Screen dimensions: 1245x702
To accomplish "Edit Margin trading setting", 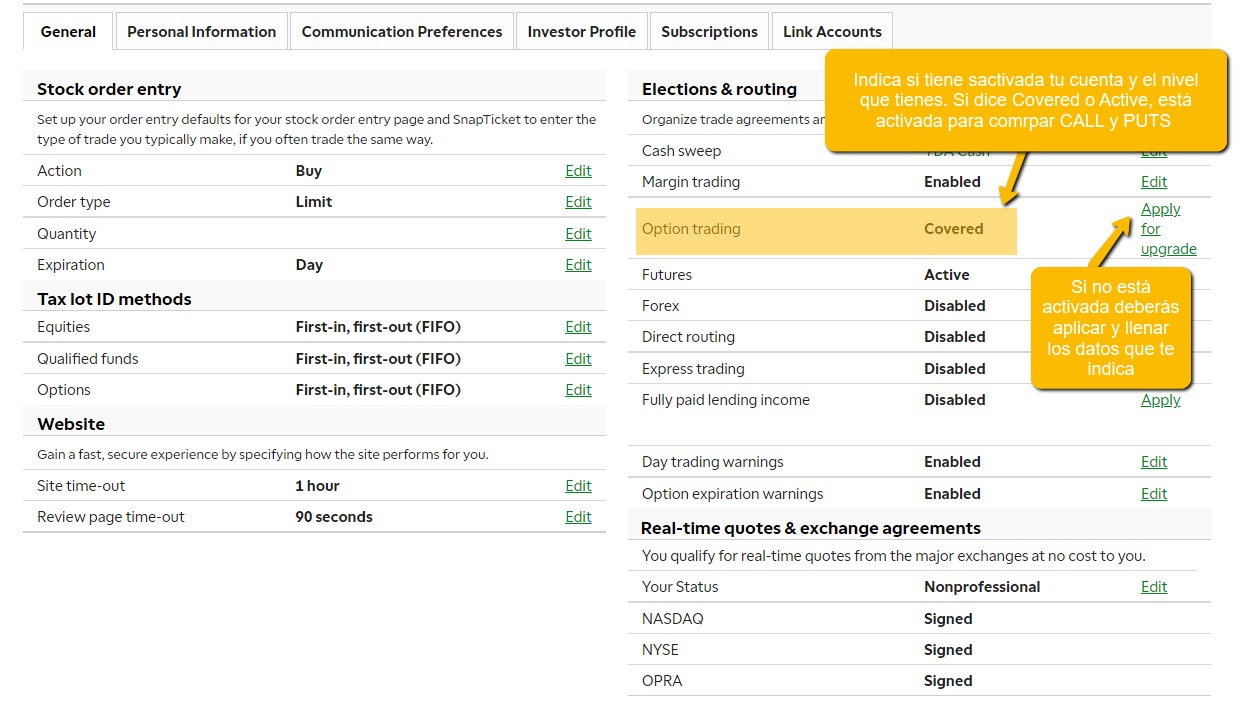I will pos(1153,182).
